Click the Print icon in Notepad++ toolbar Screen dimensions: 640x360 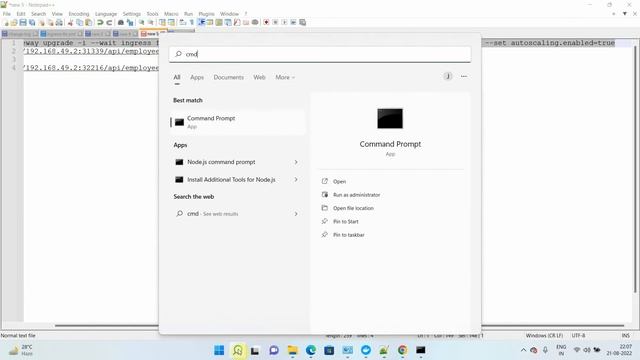[x=59, y=22]
